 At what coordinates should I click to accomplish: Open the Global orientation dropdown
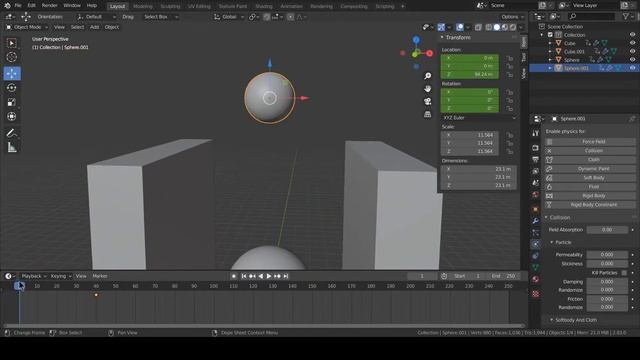(229, 17)
